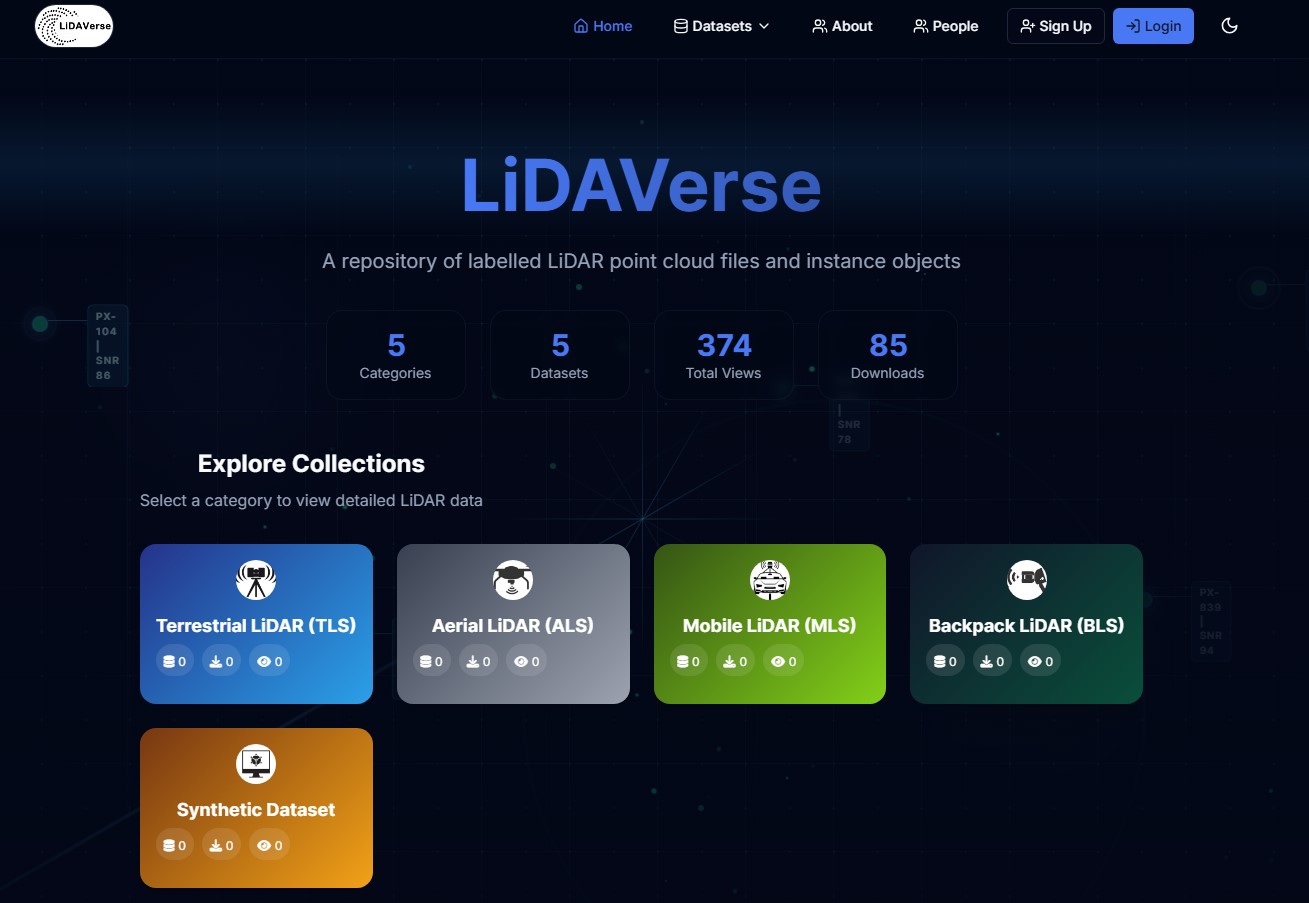
Task: Toggle dark mode with the moon icon
Action: tap(1230, 26)
